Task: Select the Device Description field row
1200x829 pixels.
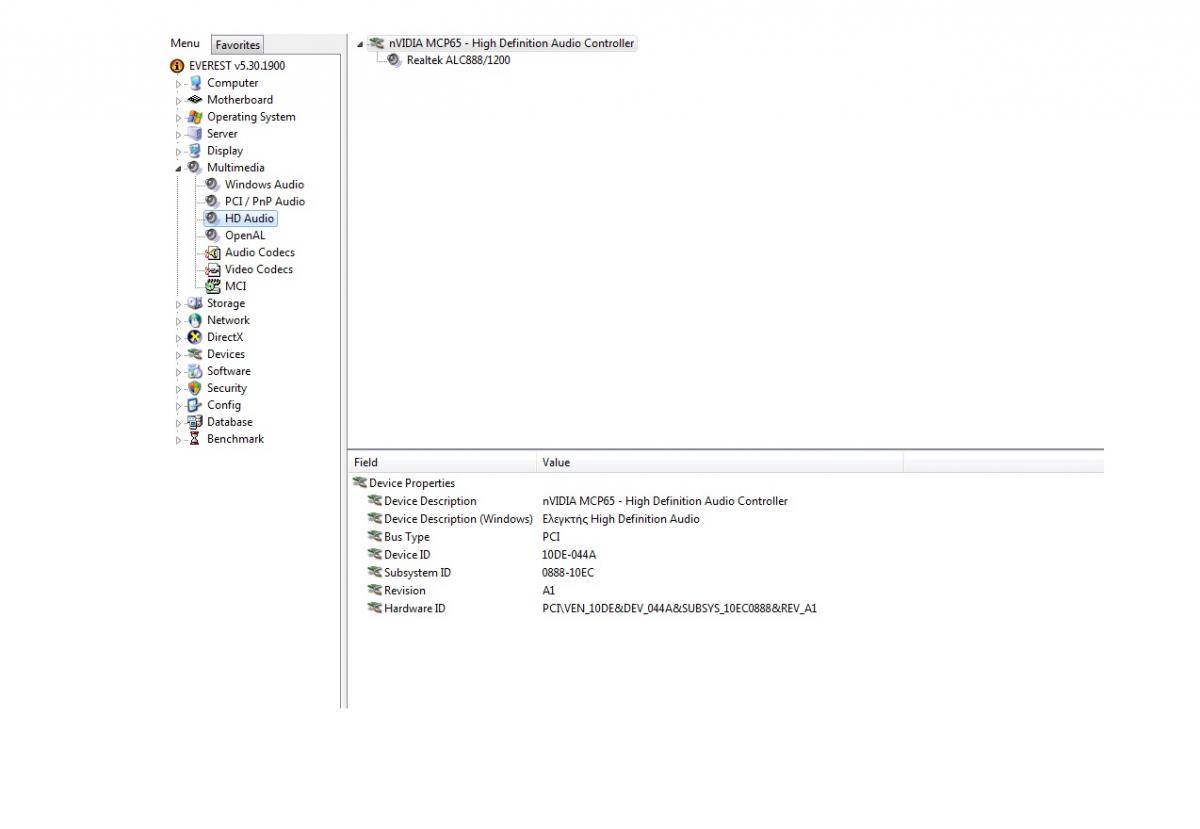Action: [430, 501]
